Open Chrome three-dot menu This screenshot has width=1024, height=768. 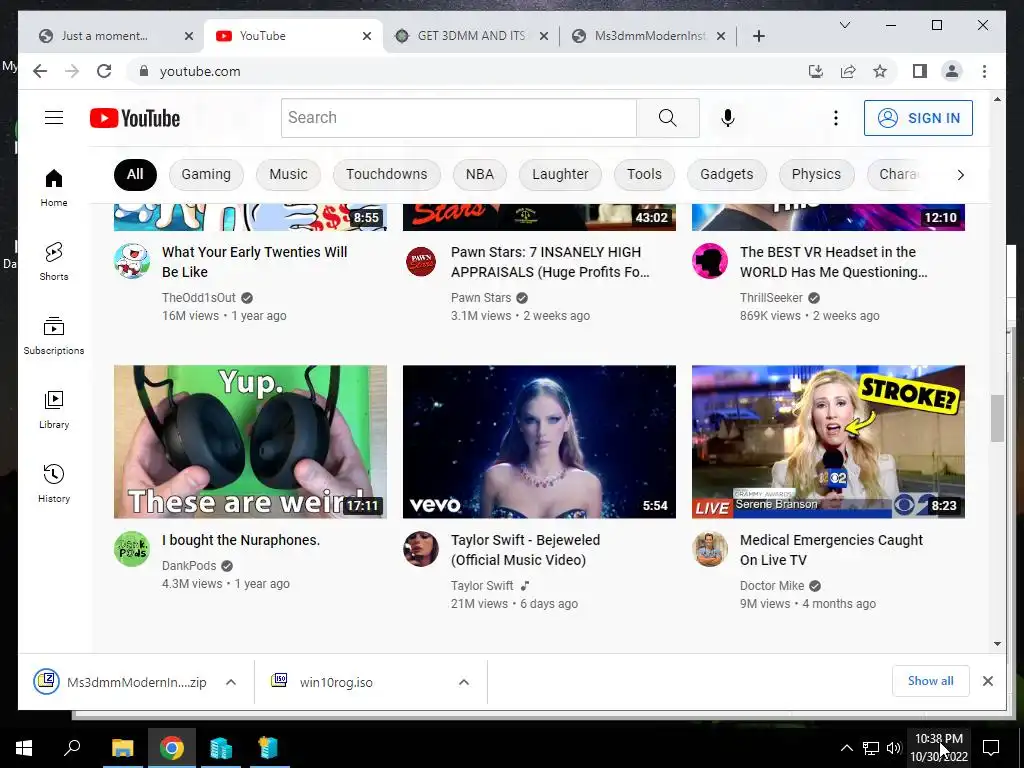tap(984, 71)
